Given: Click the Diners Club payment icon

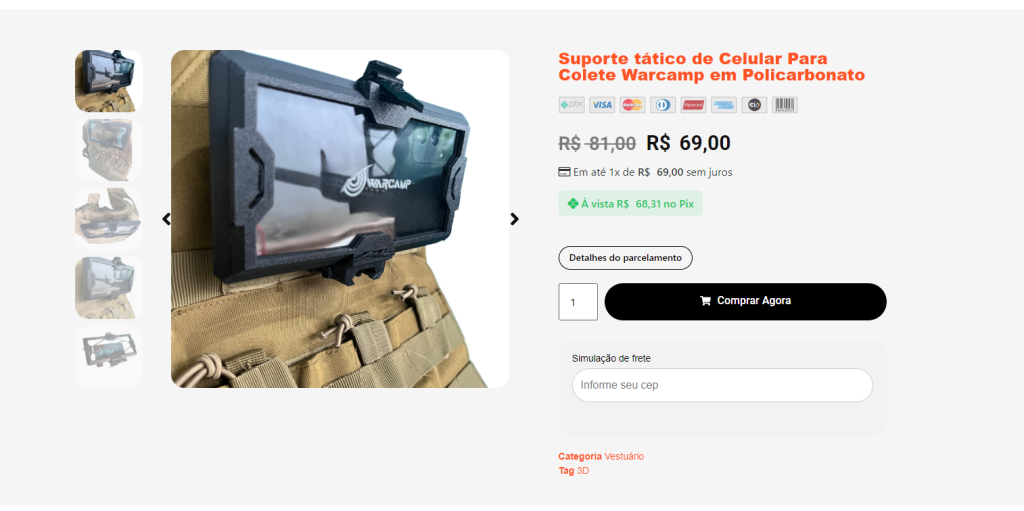Looking at the screenshot, I should click(x=663, y=105).
